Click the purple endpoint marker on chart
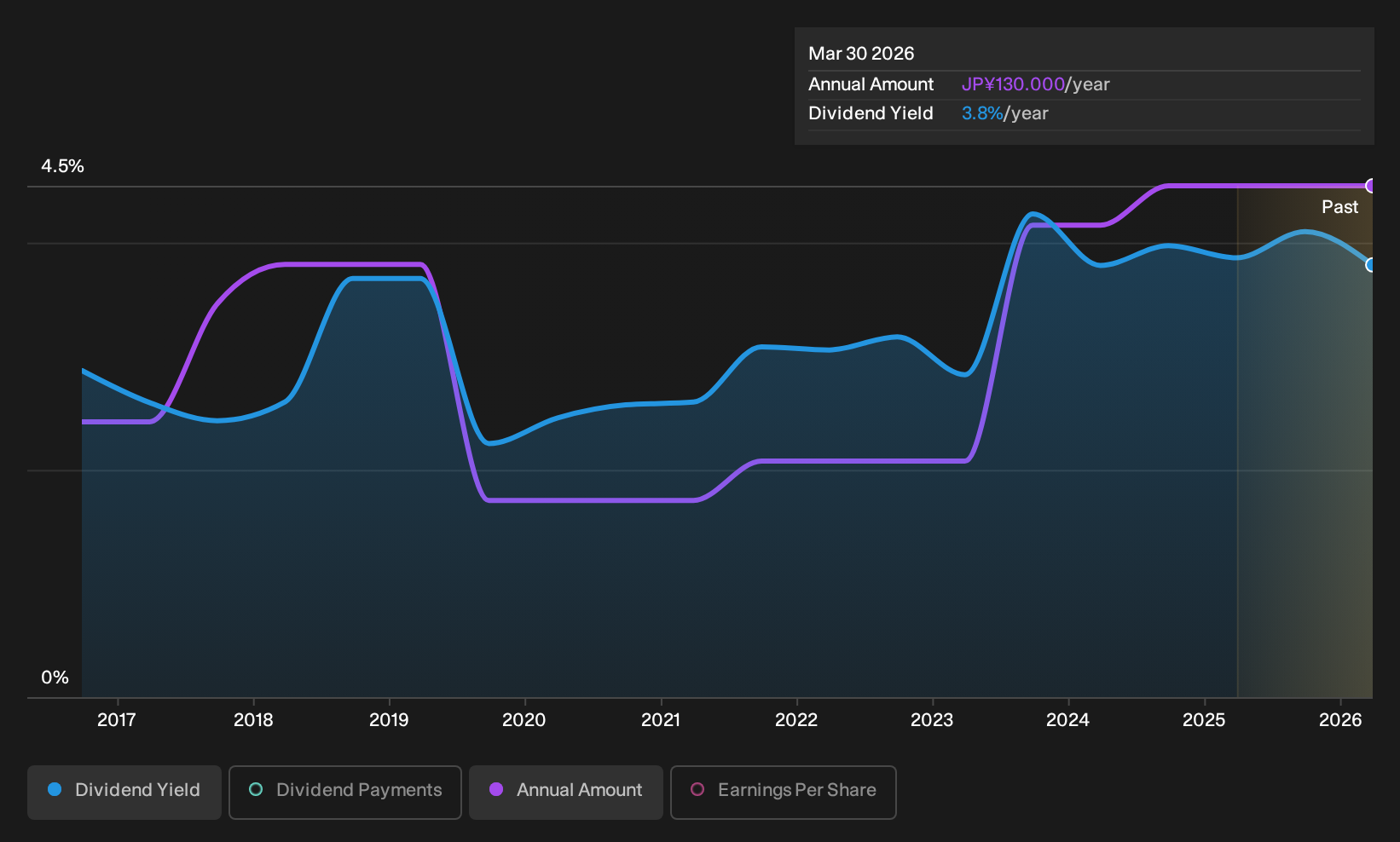The image size is (1400, 842). (x=1371, y=186)
